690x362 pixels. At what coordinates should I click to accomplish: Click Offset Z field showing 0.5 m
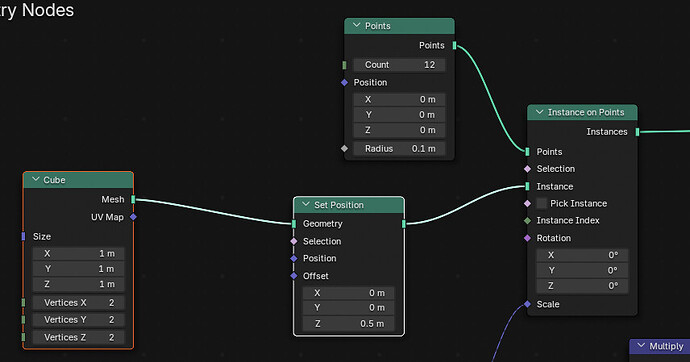coord(349,324)
